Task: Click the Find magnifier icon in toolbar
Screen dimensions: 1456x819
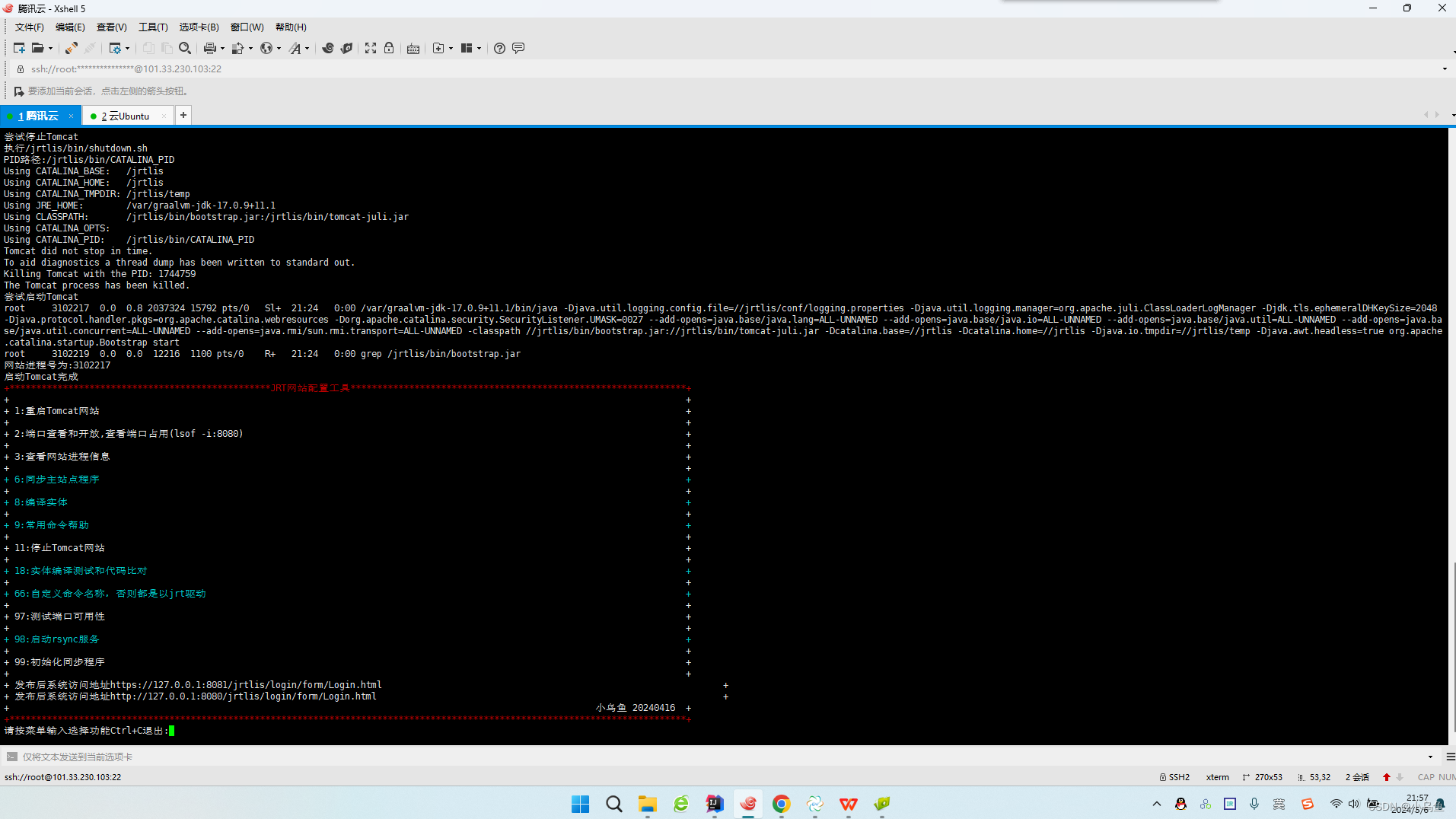Action: point(185,48)
